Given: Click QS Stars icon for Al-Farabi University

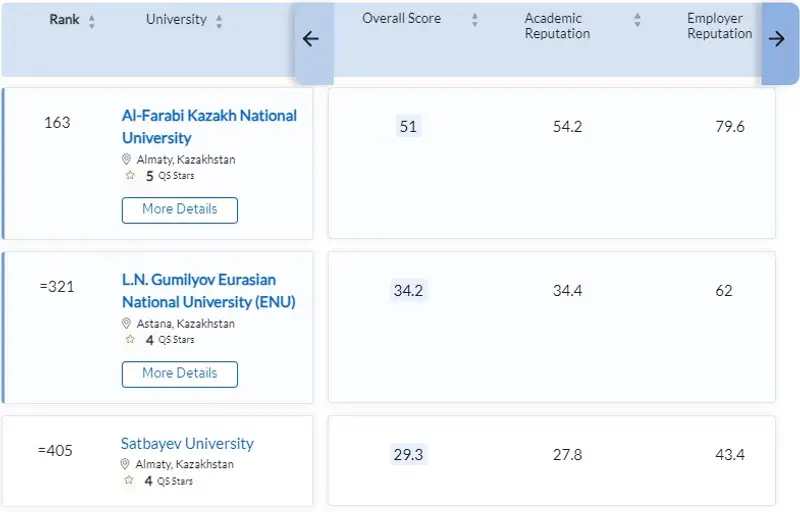Looking at the screenshot, I should 129,175.
